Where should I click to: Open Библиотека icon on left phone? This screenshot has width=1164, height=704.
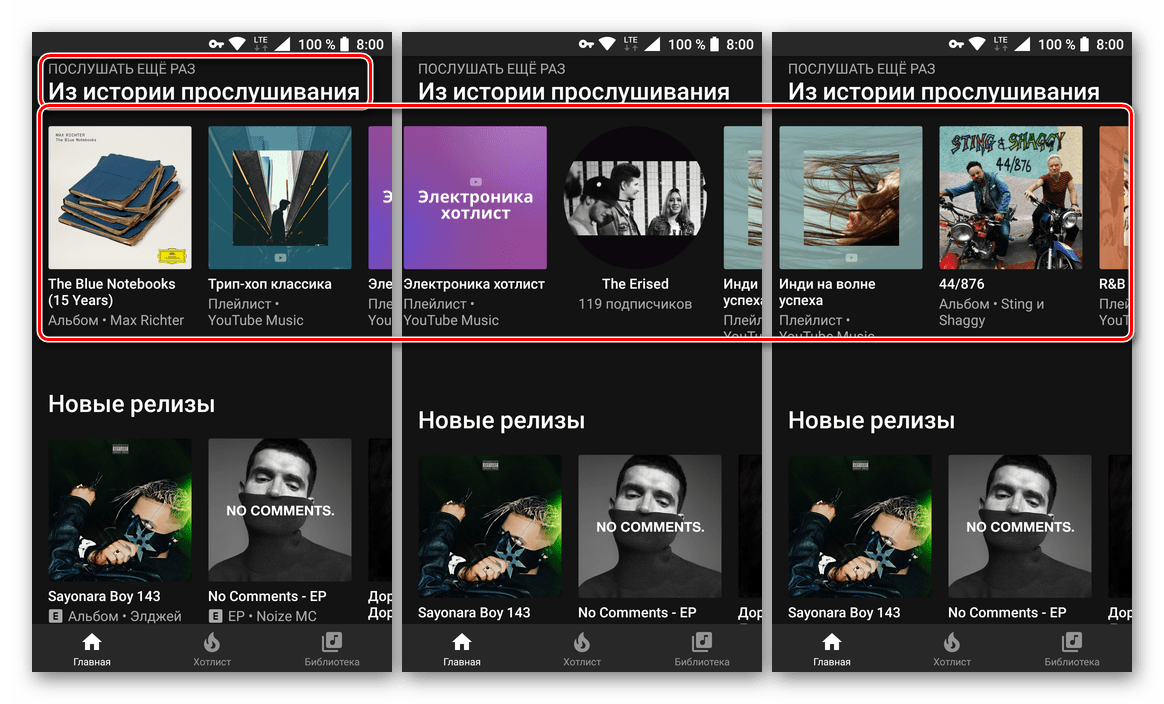coord(332,642)
